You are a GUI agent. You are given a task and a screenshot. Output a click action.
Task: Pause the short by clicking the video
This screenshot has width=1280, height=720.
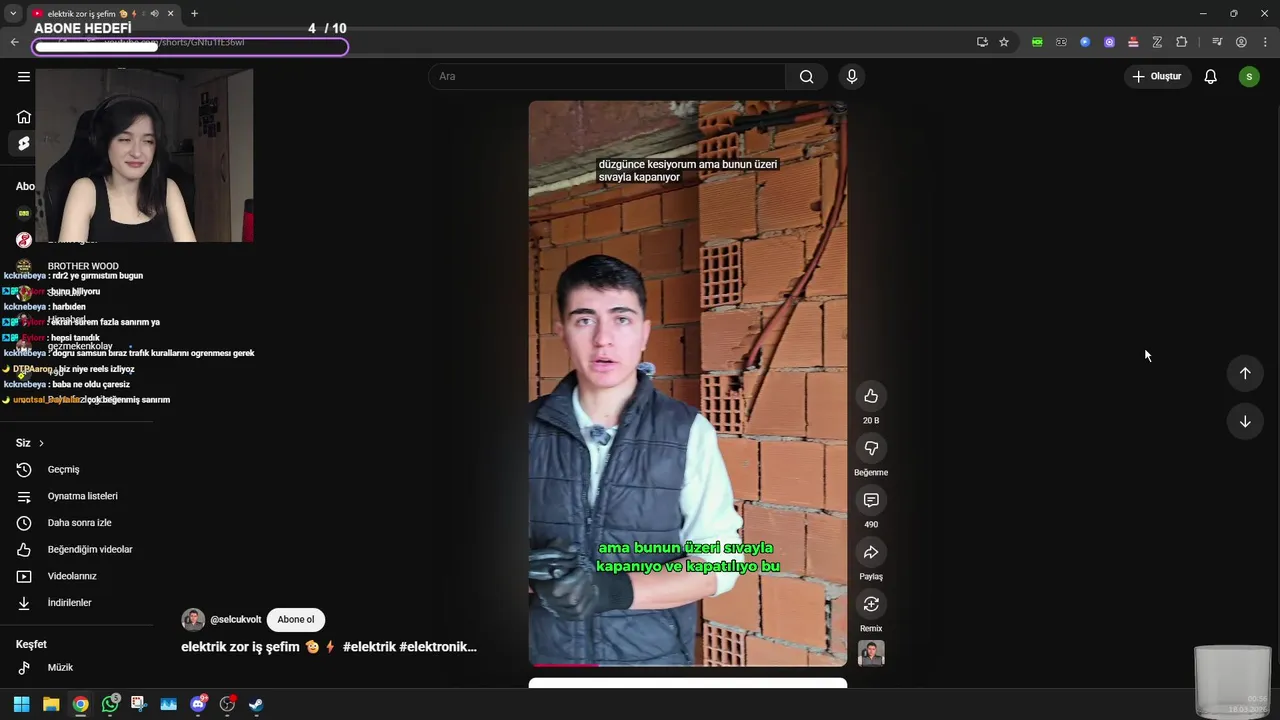click(x=688, y=383)
